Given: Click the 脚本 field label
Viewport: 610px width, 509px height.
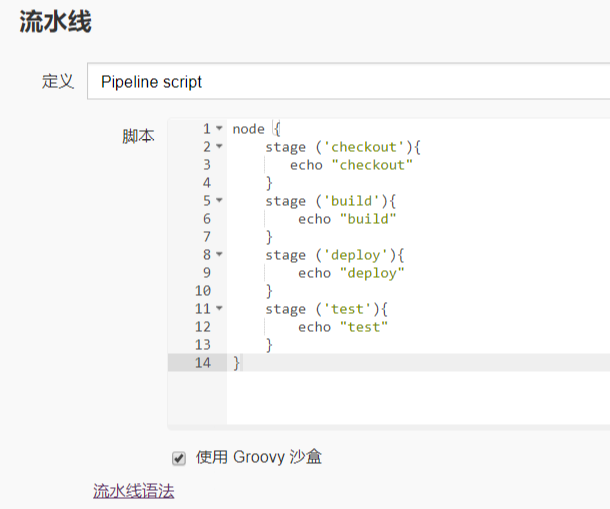Looking at the screenshot, I should coord(138,137).
